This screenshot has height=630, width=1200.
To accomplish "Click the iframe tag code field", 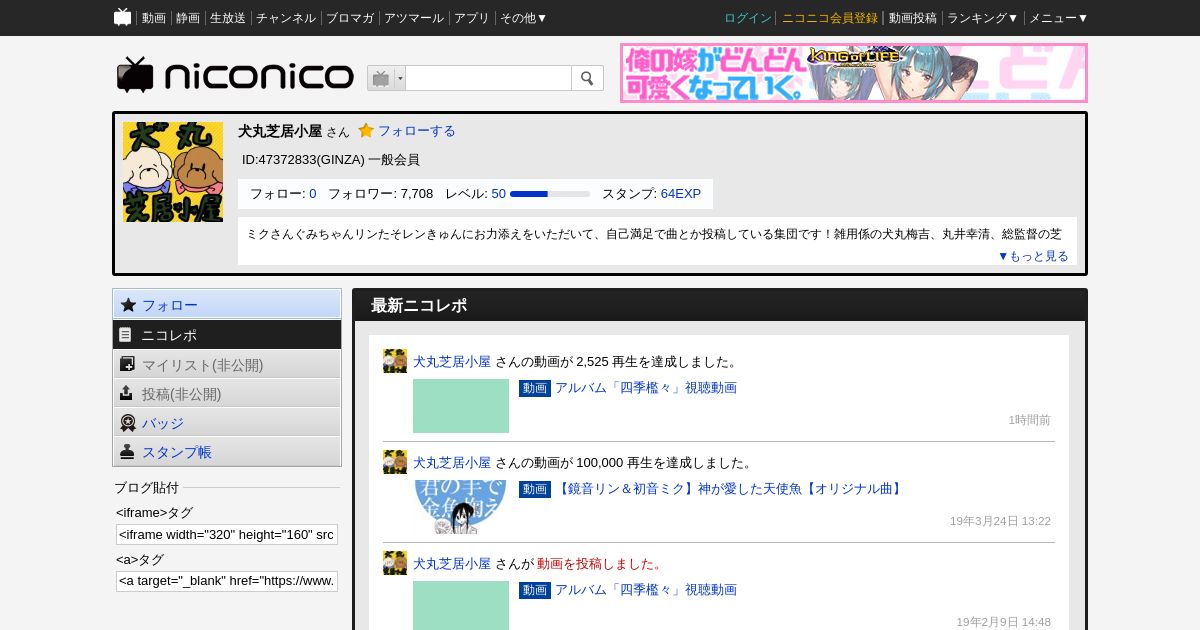I will point(227,534).
